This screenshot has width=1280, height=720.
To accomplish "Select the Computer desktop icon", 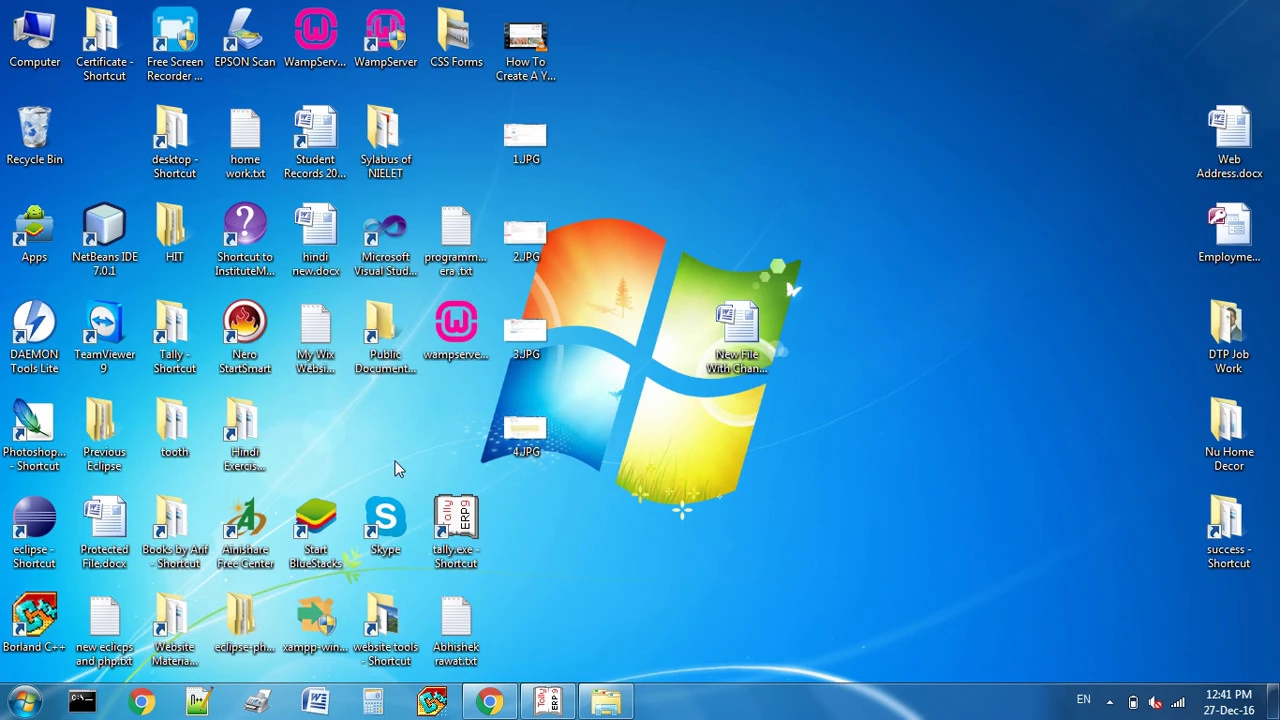I will [x=34, y=40].
